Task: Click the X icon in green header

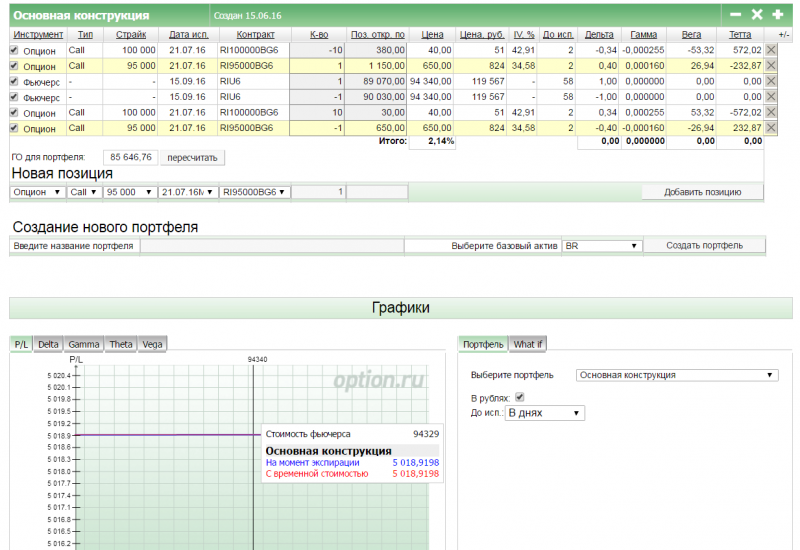Action: (x=757, y=15)
